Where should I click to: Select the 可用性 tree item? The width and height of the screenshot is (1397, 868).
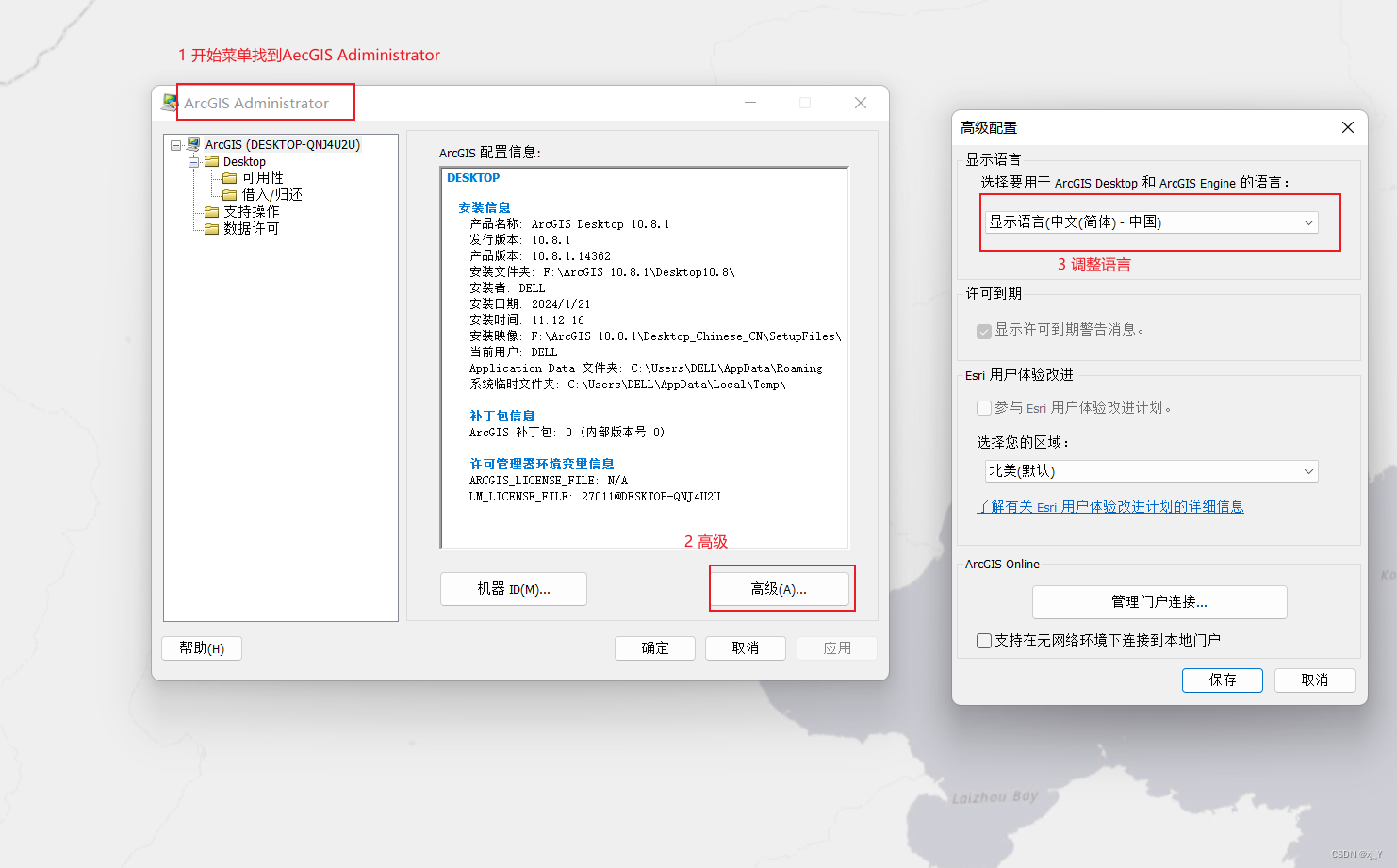(262, 178)
